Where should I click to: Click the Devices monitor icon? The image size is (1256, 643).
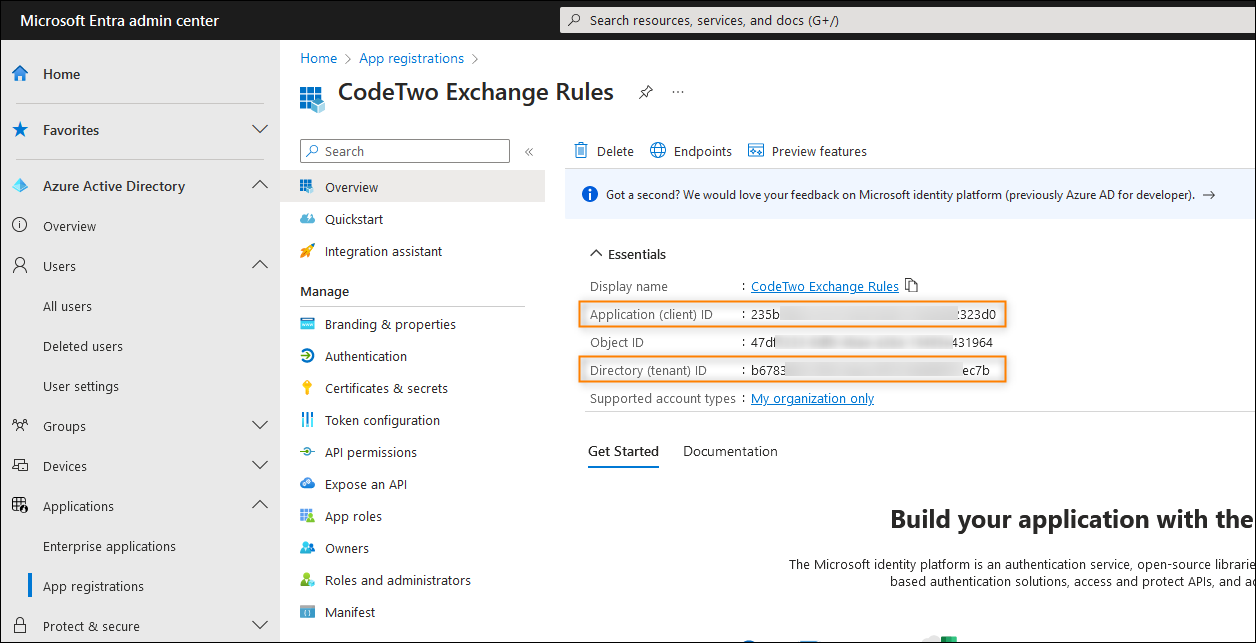click(x=20, y=466)
